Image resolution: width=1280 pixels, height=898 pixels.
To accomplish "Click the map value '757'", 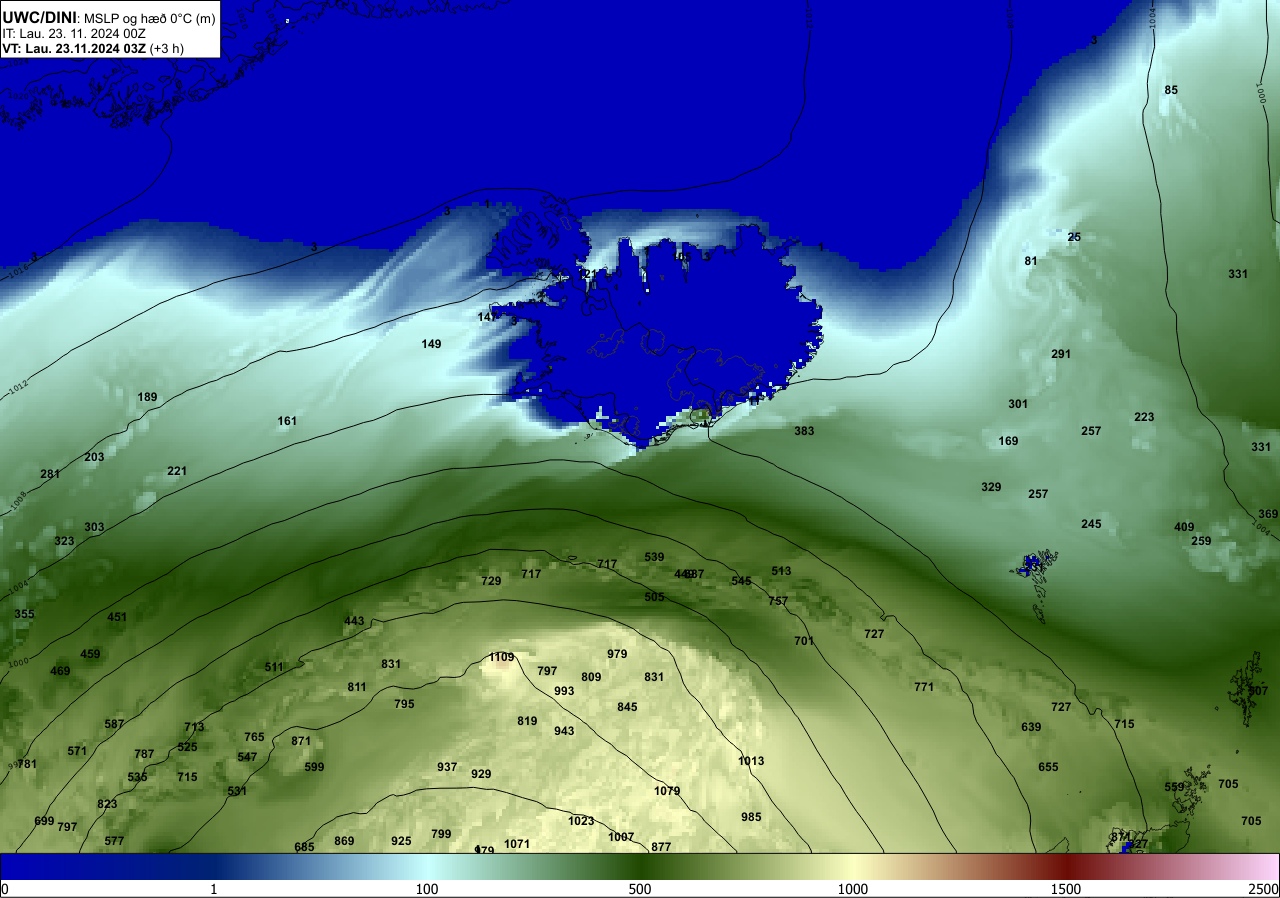I will point(778,601).
